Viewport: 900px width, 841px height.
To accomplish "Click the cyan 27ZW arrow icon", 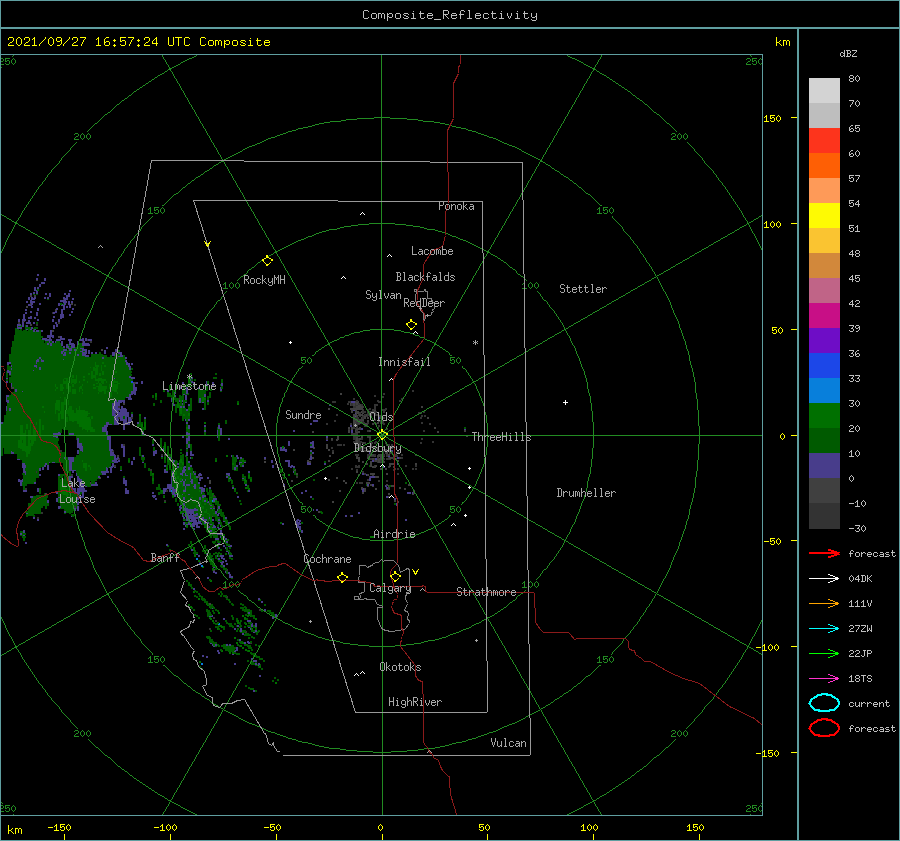I will [x=824, y=629].
